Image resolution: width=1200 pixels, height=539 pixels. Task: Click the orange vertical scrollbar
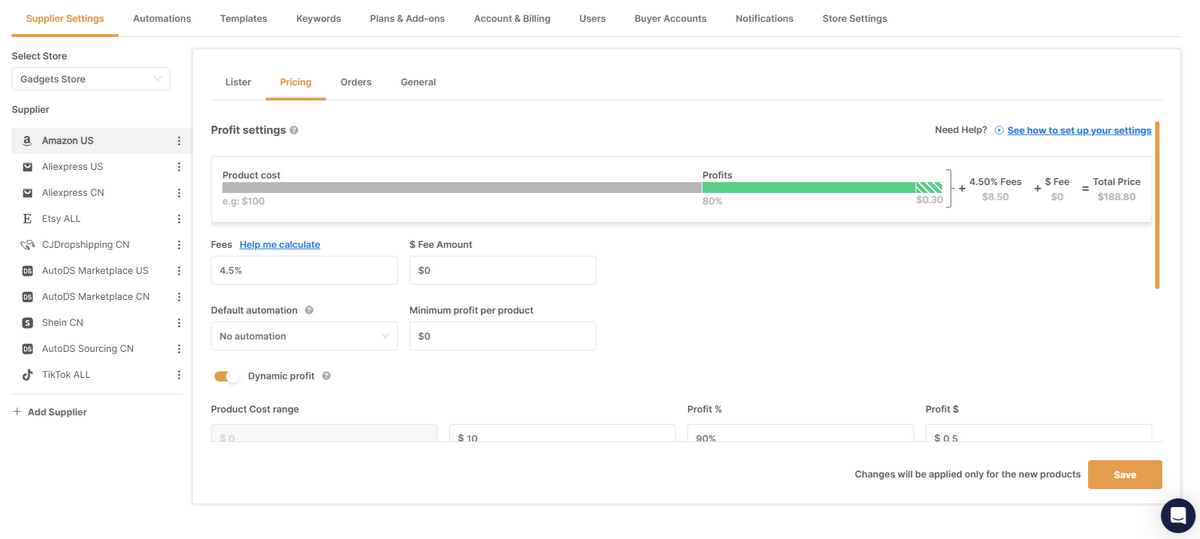tap(1157, 205)
